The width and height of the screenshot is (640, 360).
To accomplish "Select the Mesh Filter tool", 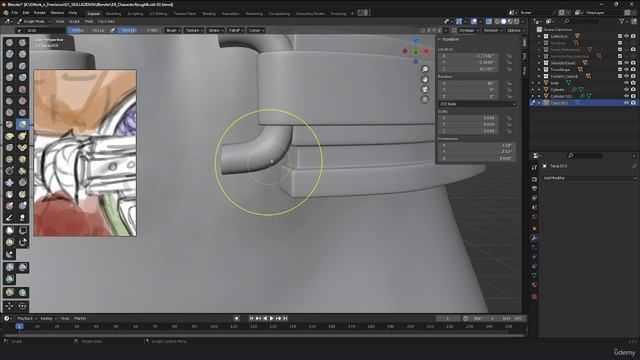I will click(10, 267).
